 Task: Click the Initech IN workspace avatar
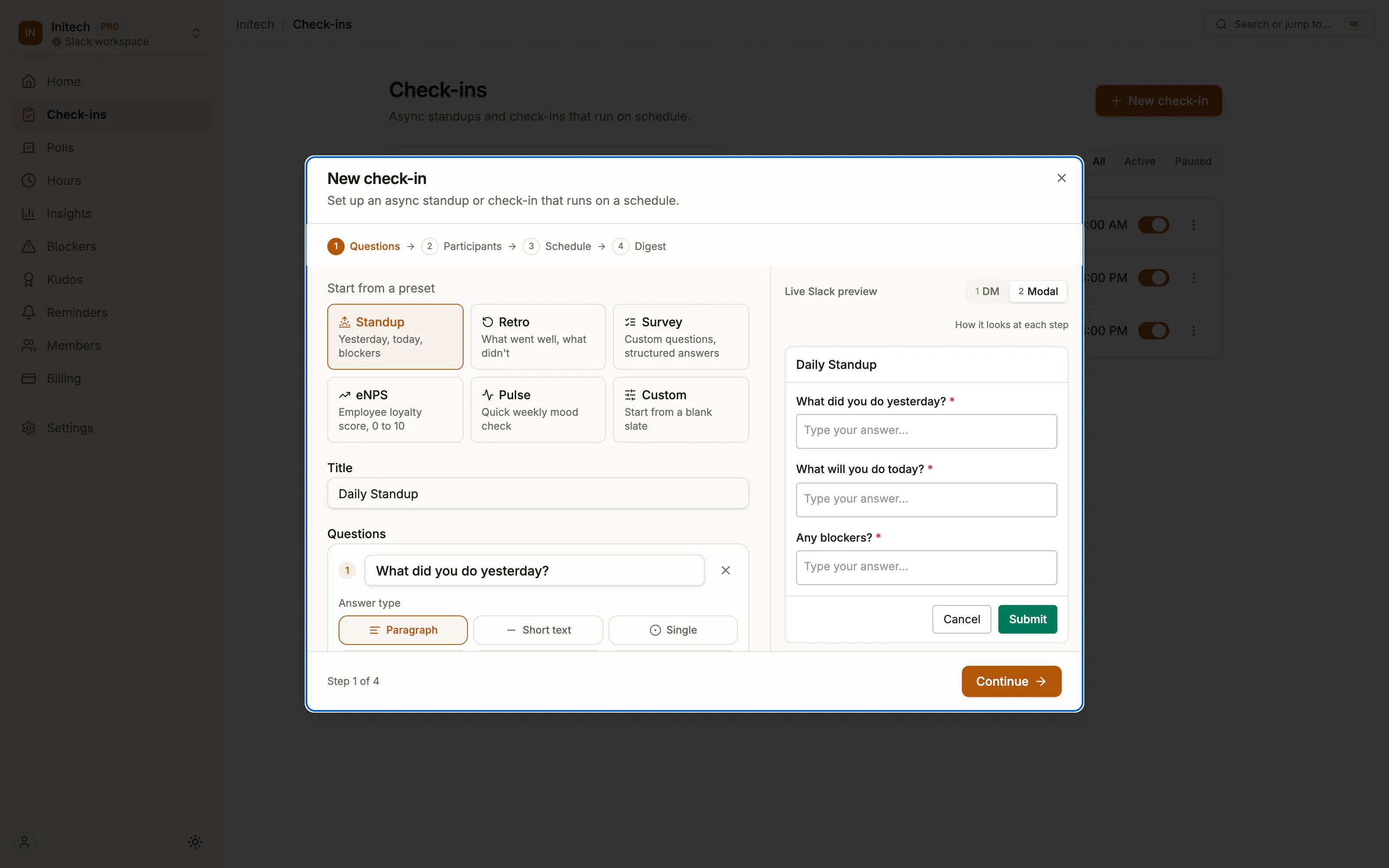tap(30, 33)
